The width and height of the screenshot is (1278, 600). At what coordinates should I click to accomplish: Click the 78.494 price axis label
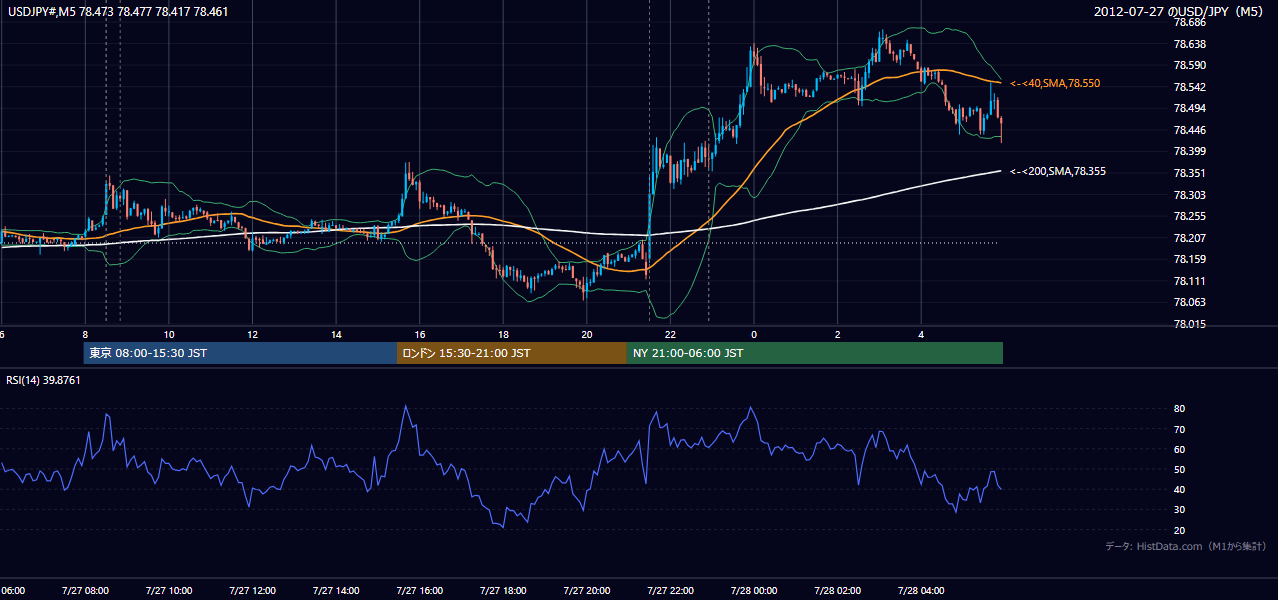click(x=1190, y=108)
